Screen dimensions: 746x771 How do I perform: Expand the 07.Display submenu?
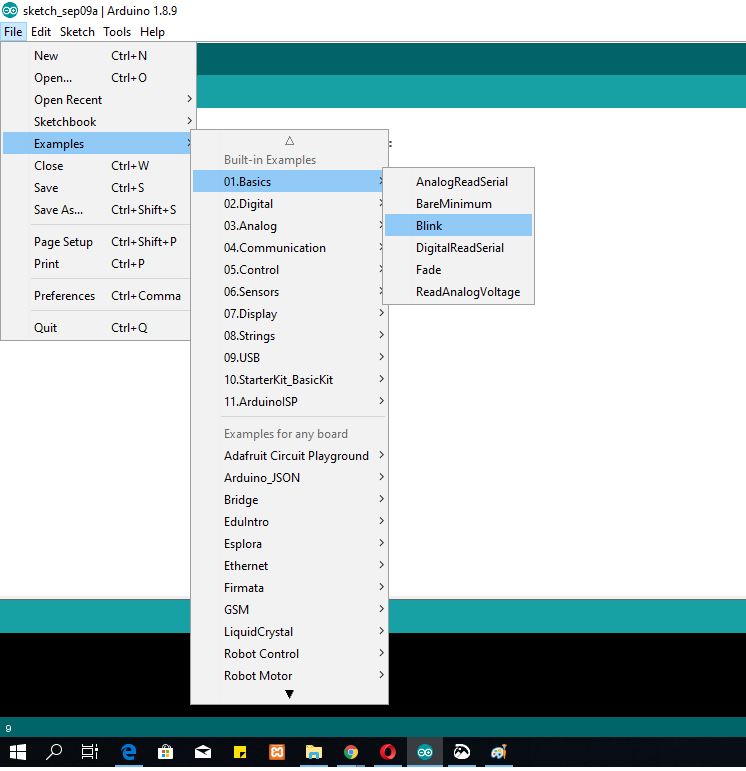(x=290, y=314)
